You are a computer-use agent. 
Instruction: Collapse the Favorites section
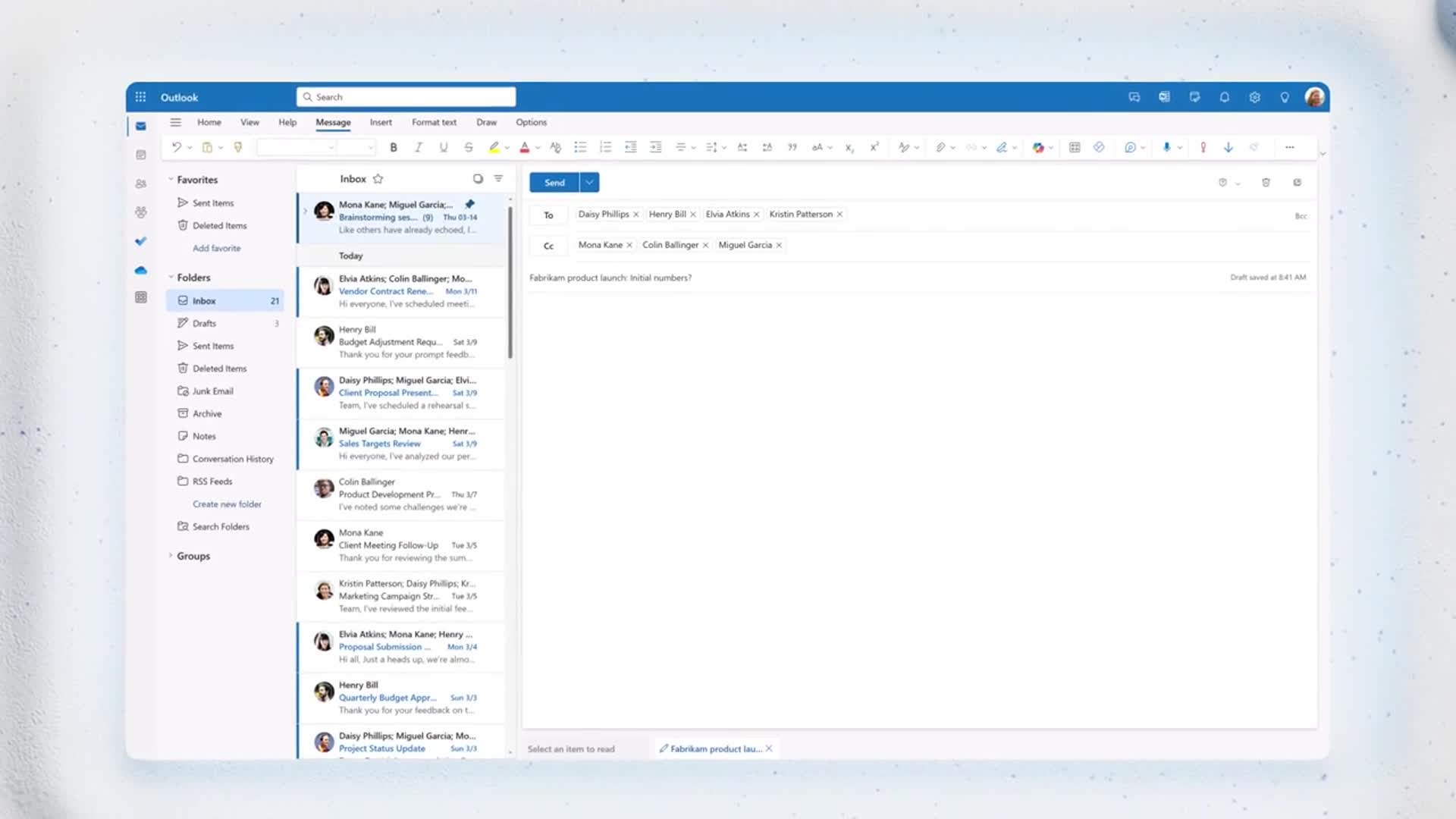point(171,180)
